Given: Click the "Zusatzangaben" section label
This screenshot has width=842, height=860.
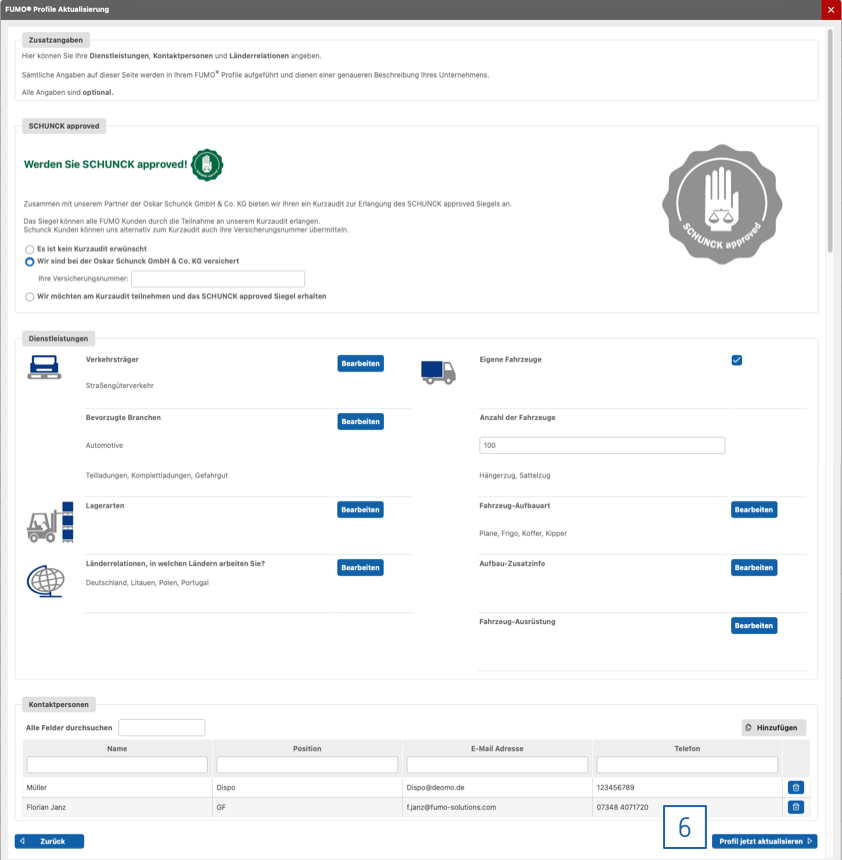Looking at the screenshot, I should [x=56, y=40].
